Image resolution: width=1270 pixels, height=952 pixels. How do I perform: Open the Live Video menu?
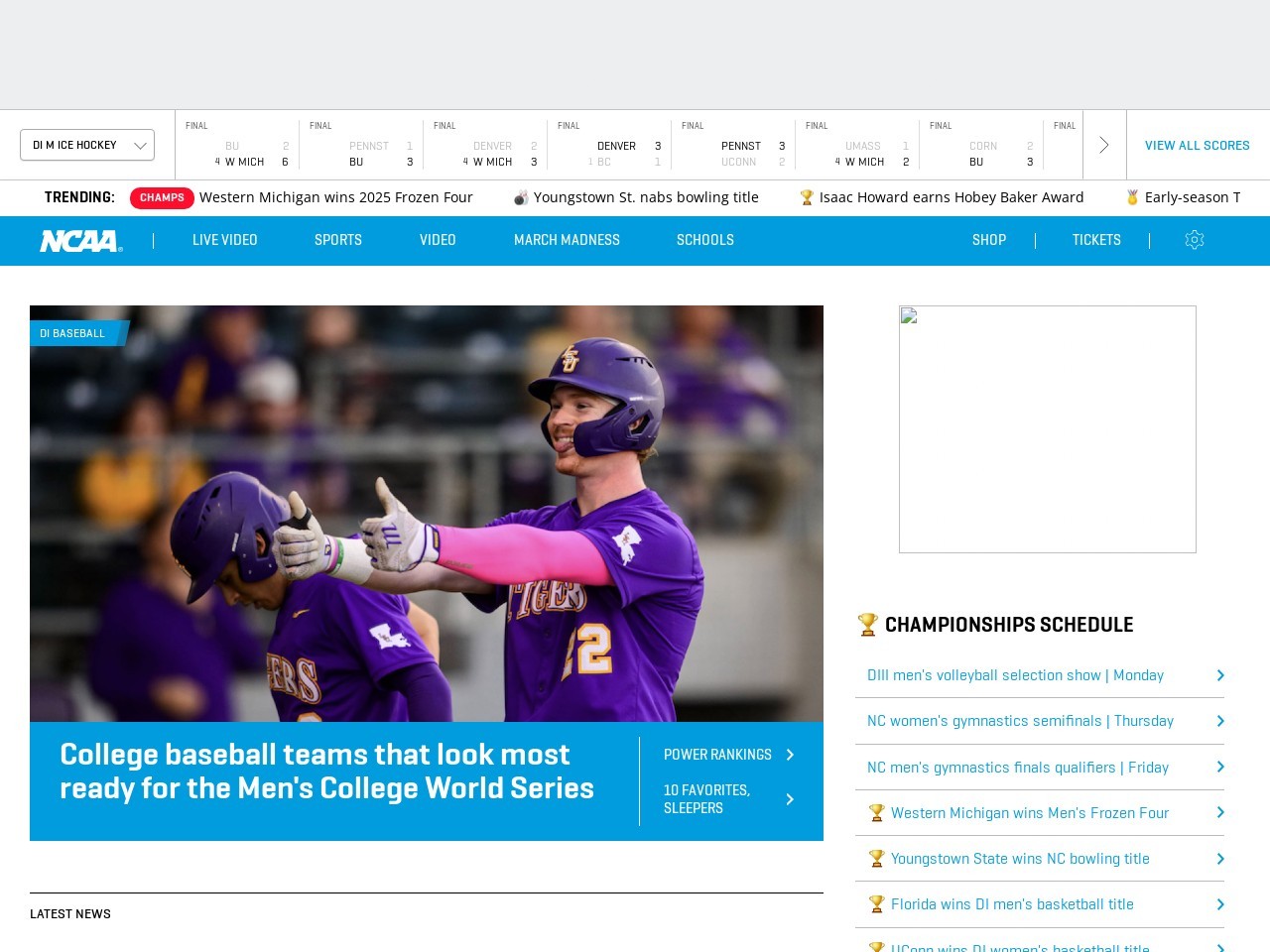(225, 240)
